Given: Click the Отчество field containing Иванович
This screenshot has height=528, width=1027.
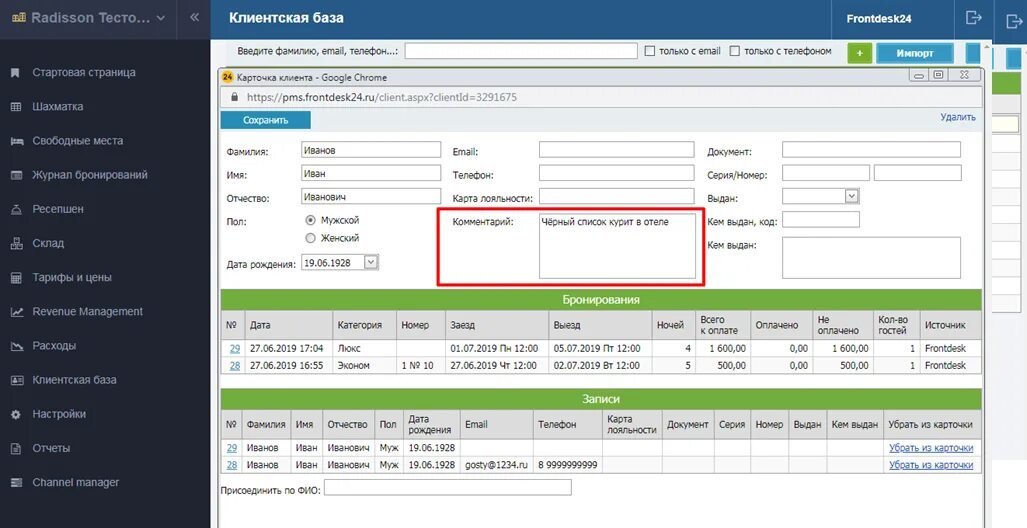Looking at the screenshot, I should tap(371, 197).
